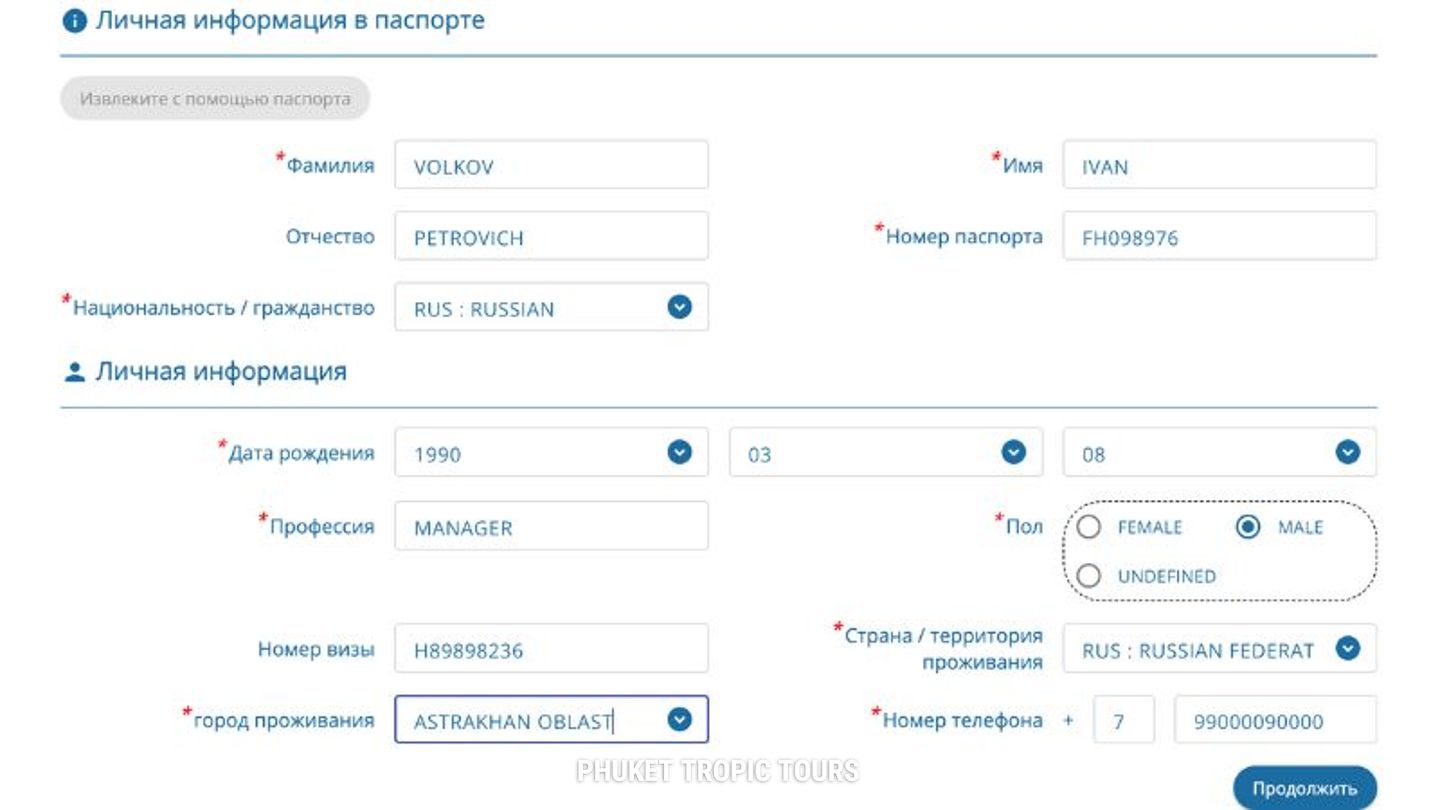The height and width of the screenshot is (810, 1440).
Task: Click the birth day 08 arrow icon
Action: point(1348,453)
